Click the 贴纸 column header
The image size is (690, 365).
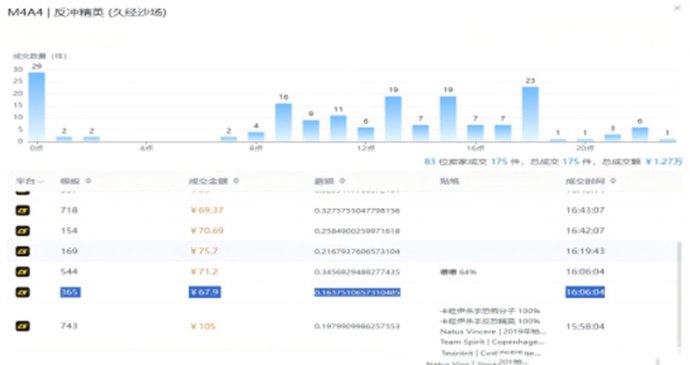click(449, 181)
